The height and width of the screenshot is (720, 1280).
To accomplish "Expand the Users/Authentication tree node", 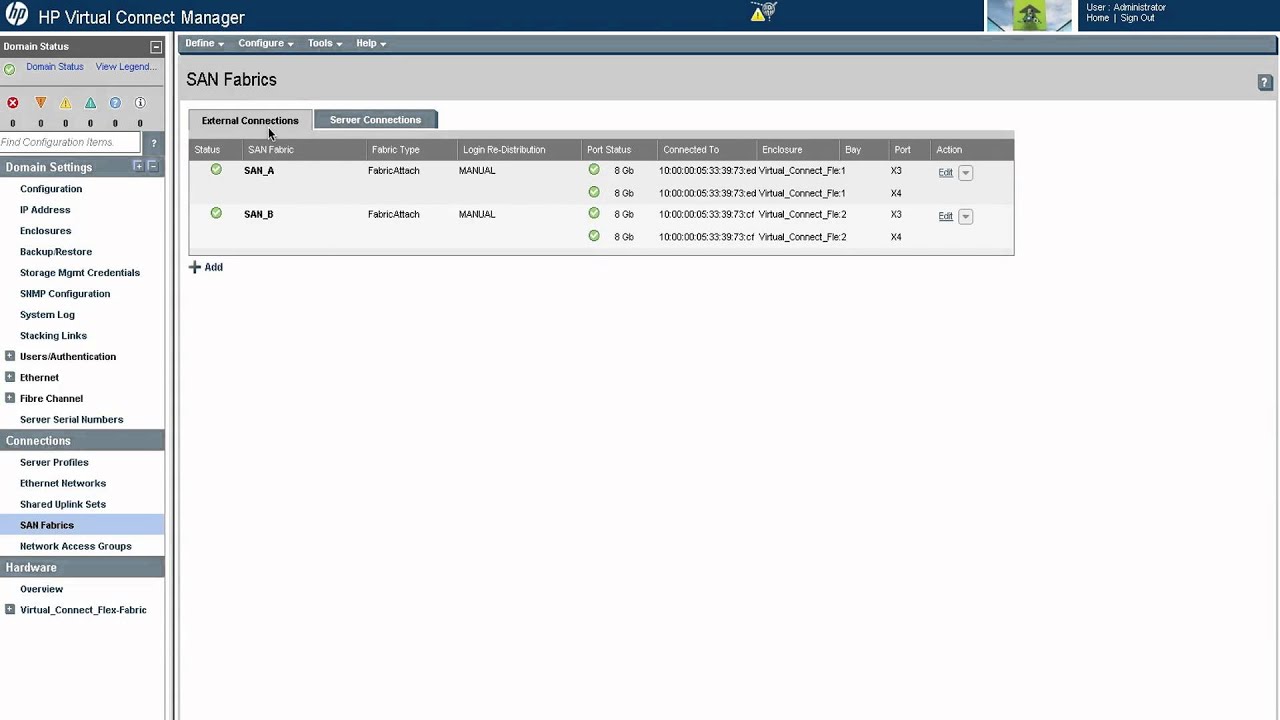I will pyautogui.click(x=10, y=356).
